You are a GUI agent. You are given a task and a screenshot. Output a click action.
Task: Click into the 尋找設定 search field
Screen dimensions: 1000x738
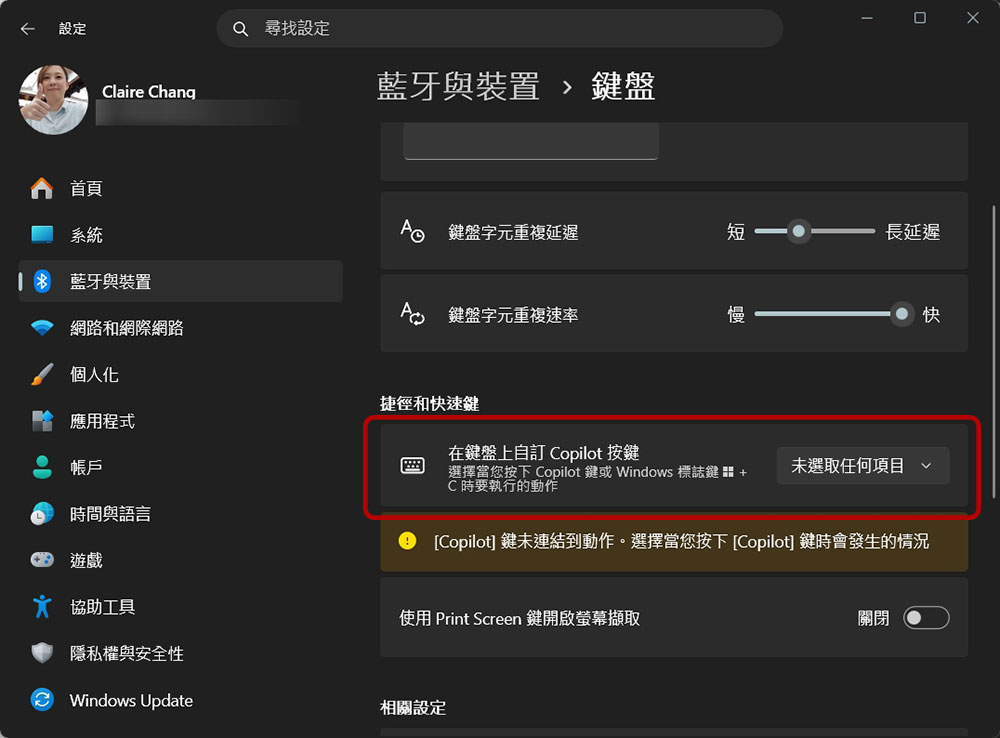click(x=499, y=28)
